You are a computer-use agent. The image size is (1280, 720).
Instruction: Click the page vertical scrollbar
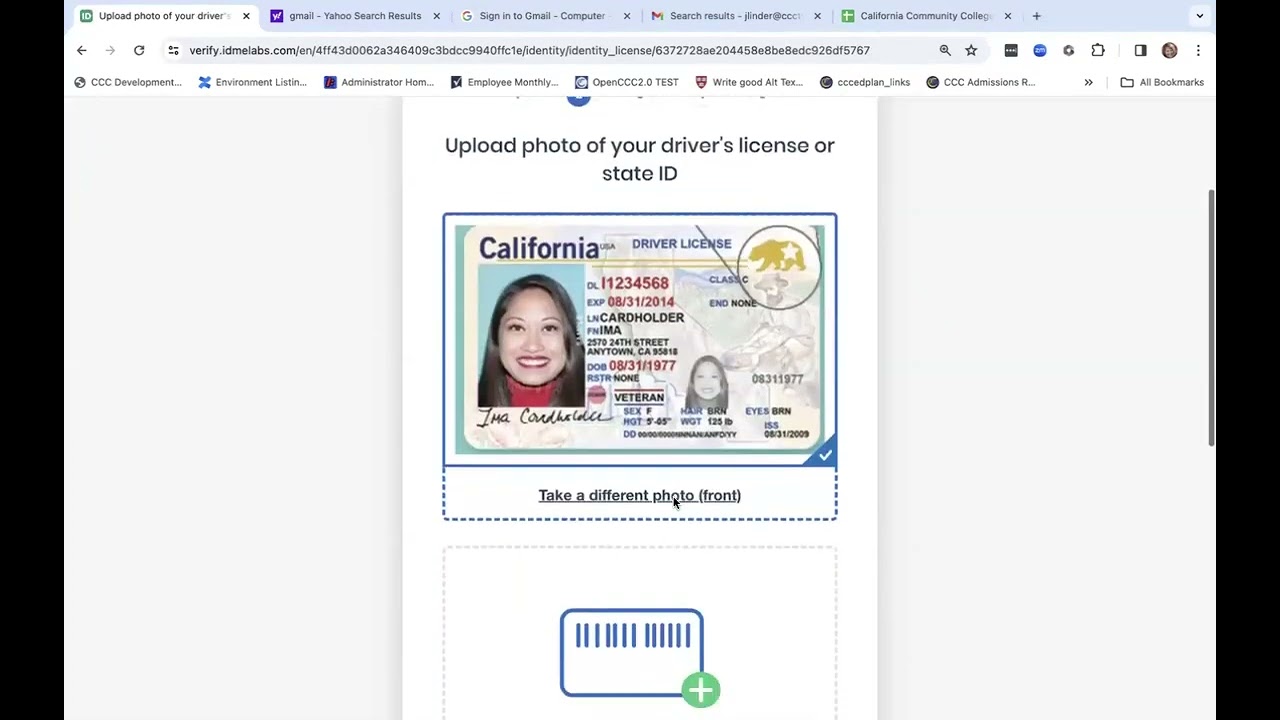pos(1212,318)
